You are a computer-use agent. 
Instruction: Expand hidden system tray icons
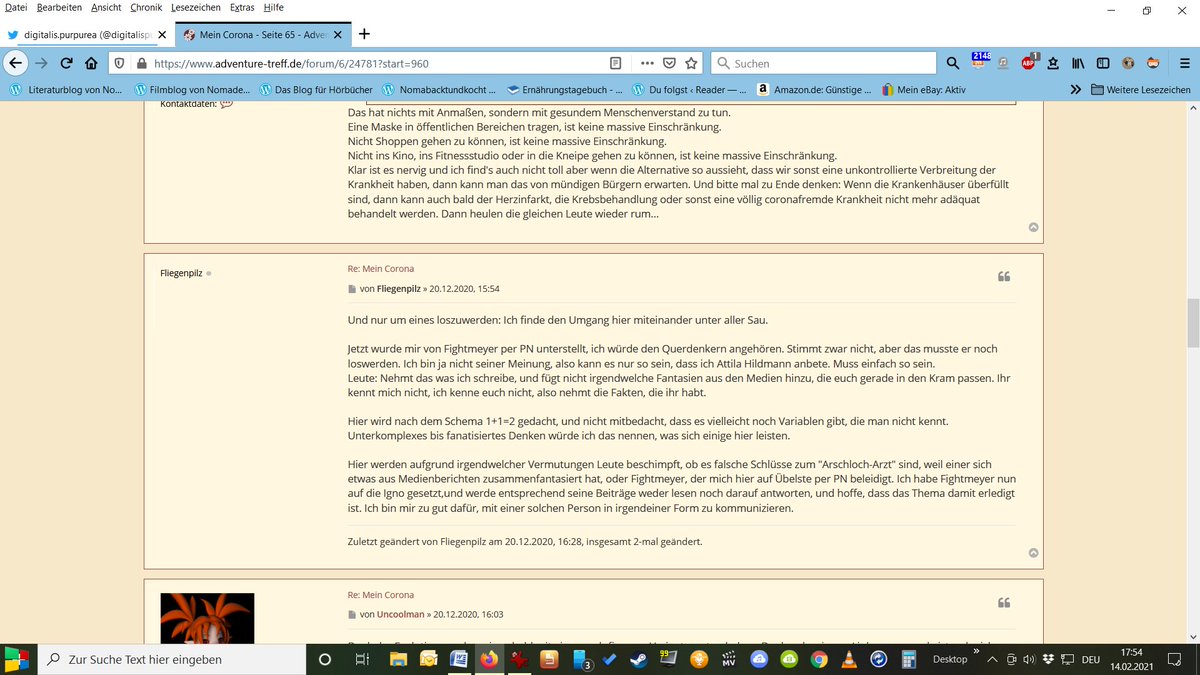click(x=992, y=659)
